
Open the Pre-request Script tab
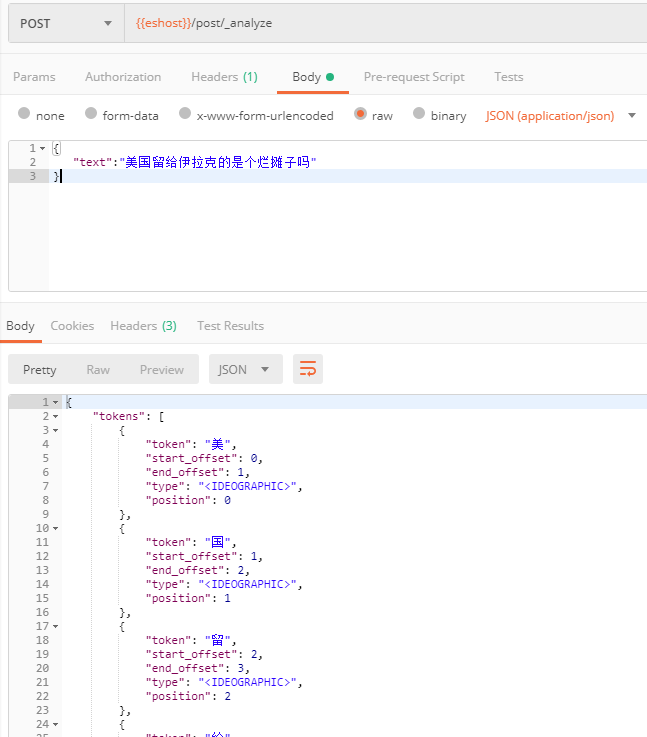[414, 77]
